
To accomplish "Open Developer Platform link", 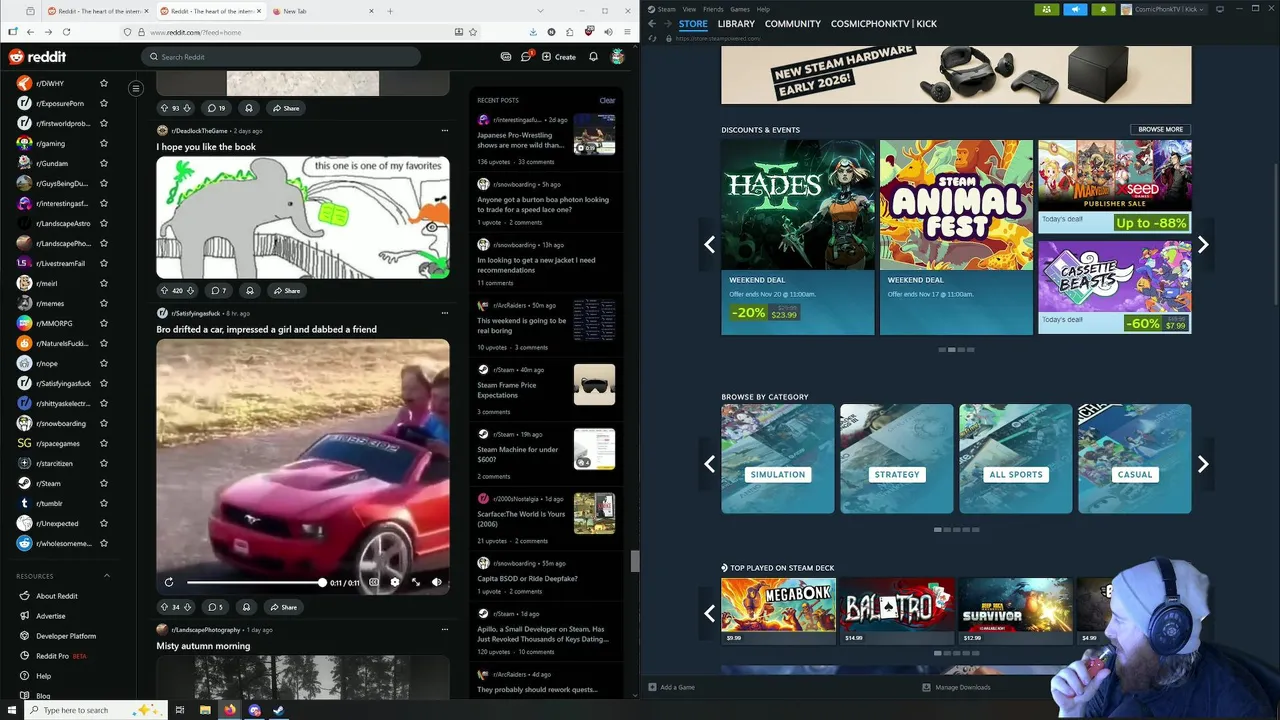I will pyautogui.click(x=66, y=636).
